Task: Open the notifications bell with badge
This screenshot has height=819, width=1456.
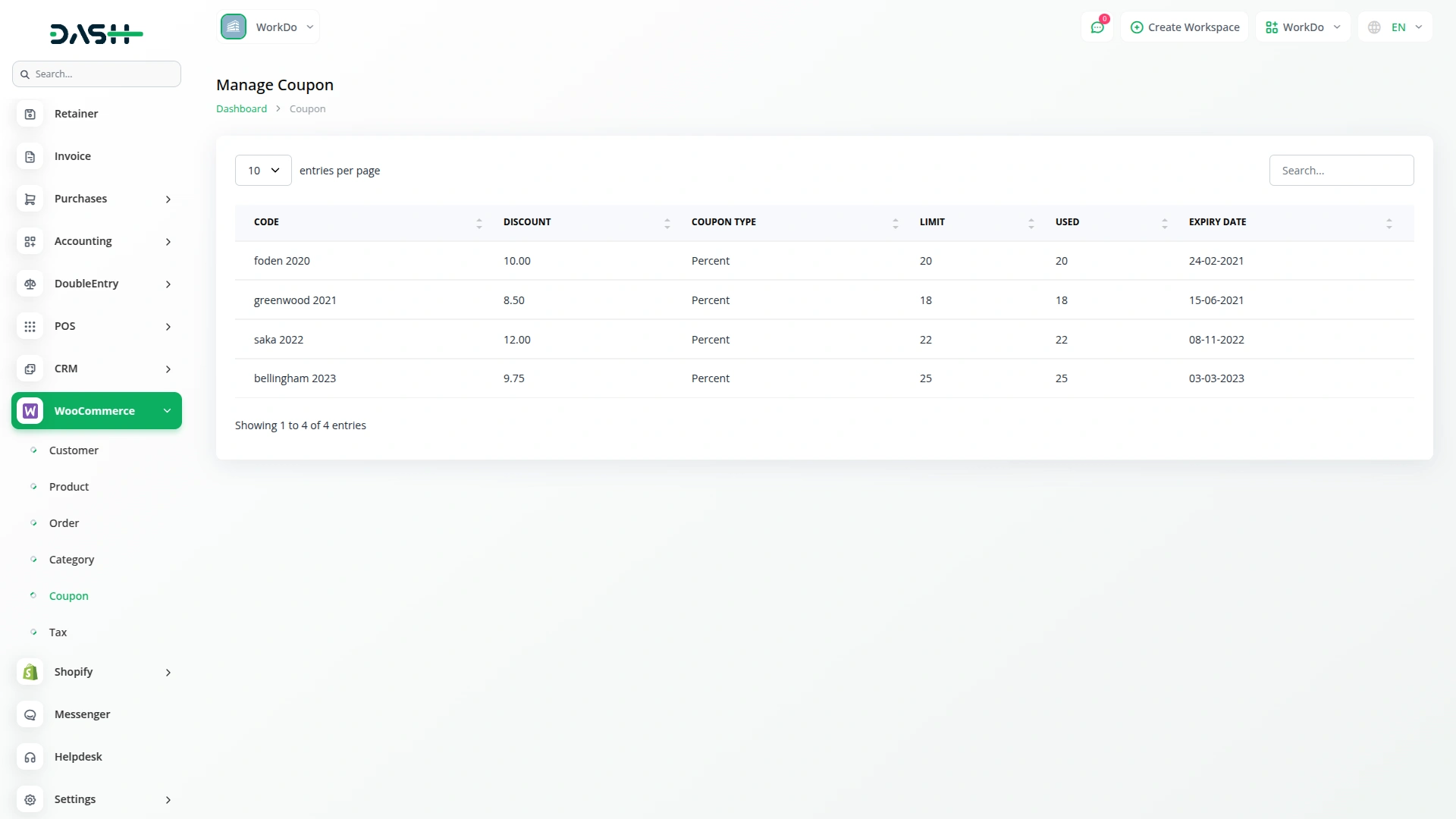Action: (1097, 27)
